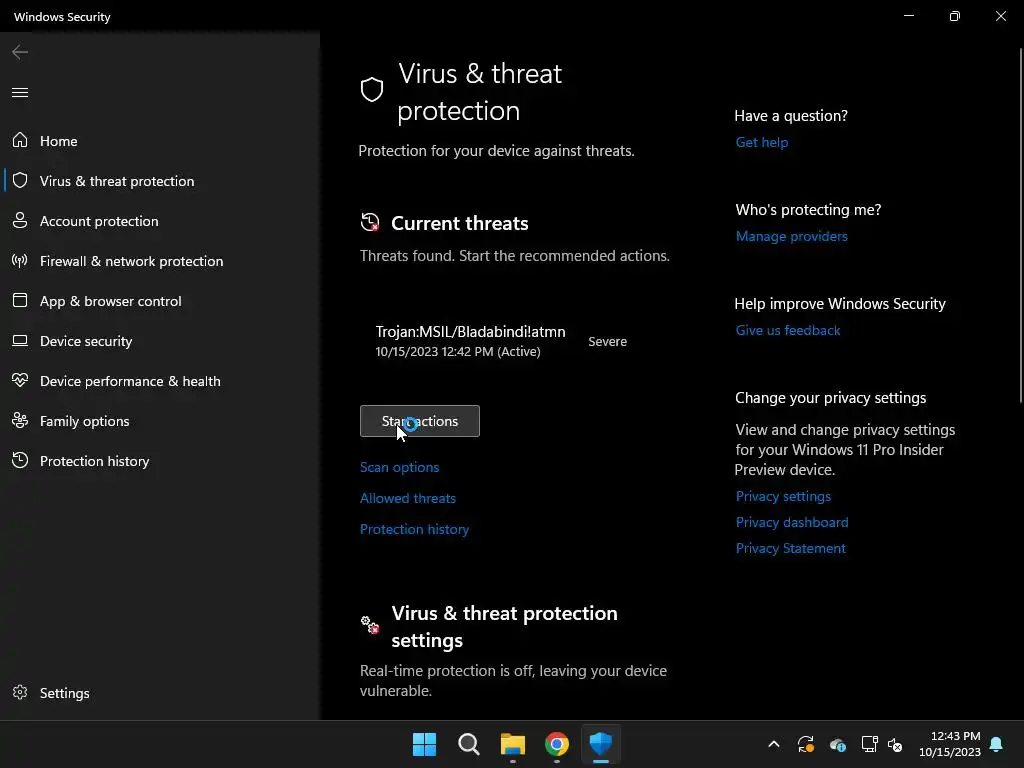Click the Get help link
1024x768 pixels.
click(761, 142)
